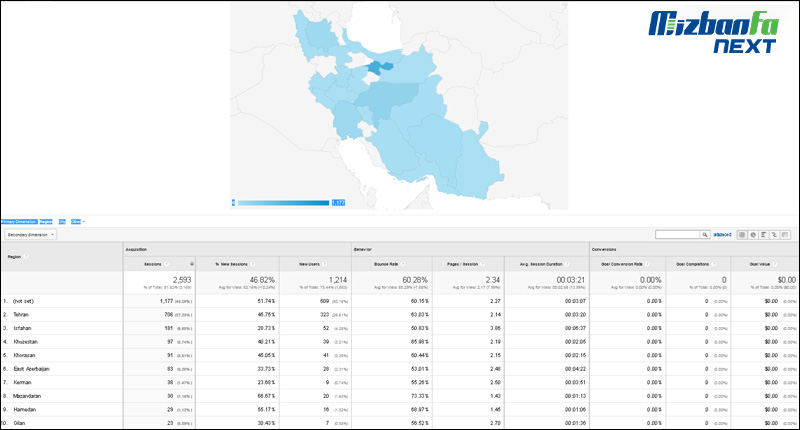The image size is (800, 430).
Task: Select the Region primary dimension tab
Action: (46, 221)
